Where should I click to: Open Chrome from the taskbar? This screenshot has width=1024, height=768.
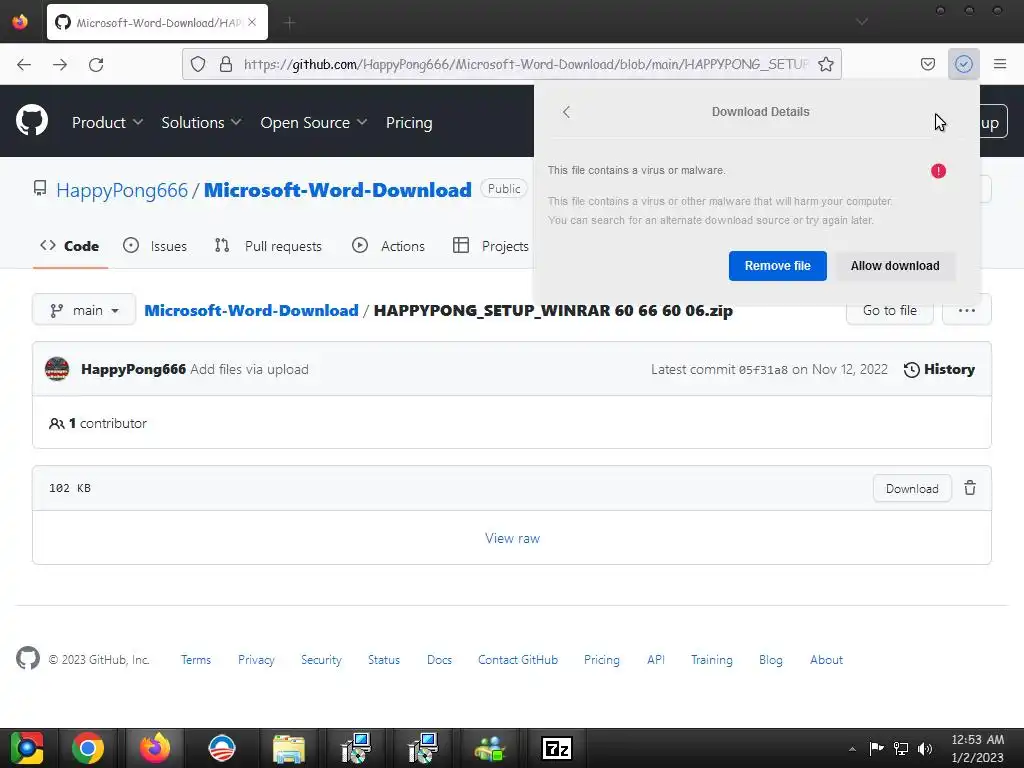point(88,748)
